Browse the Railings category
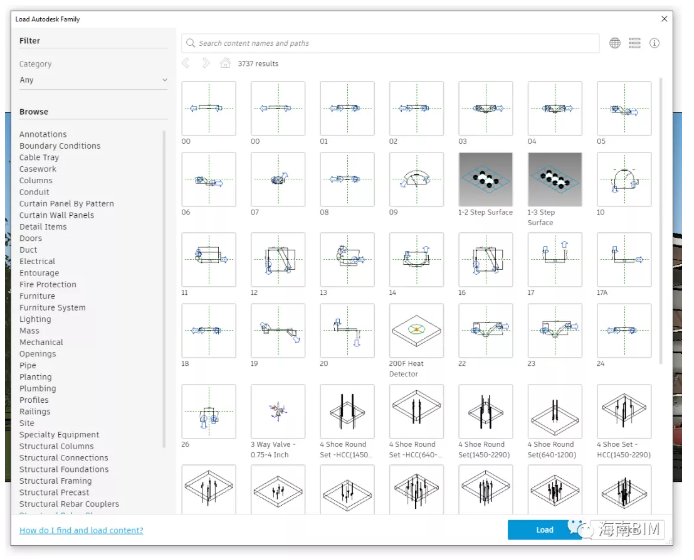 (35, 411)
